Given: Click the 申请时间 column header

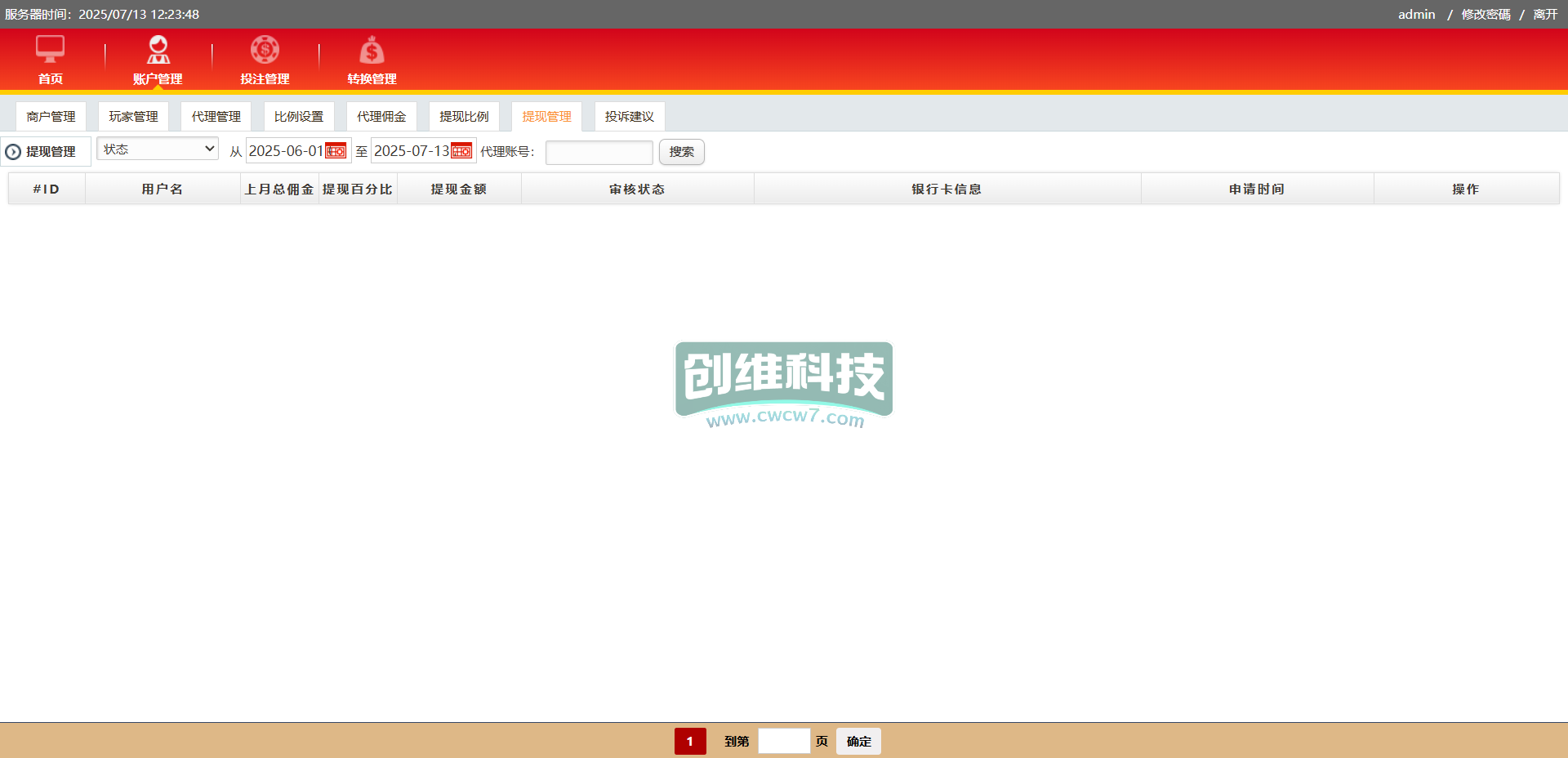Looking at the screenshot, I should (1257, 189).
